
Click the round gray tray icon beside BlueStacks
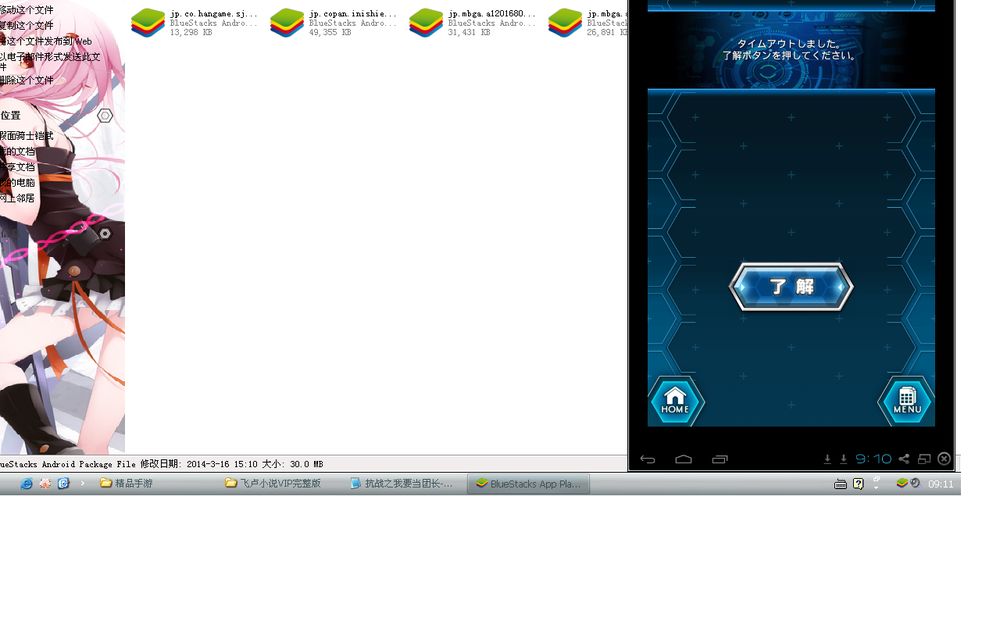(915, 483)
